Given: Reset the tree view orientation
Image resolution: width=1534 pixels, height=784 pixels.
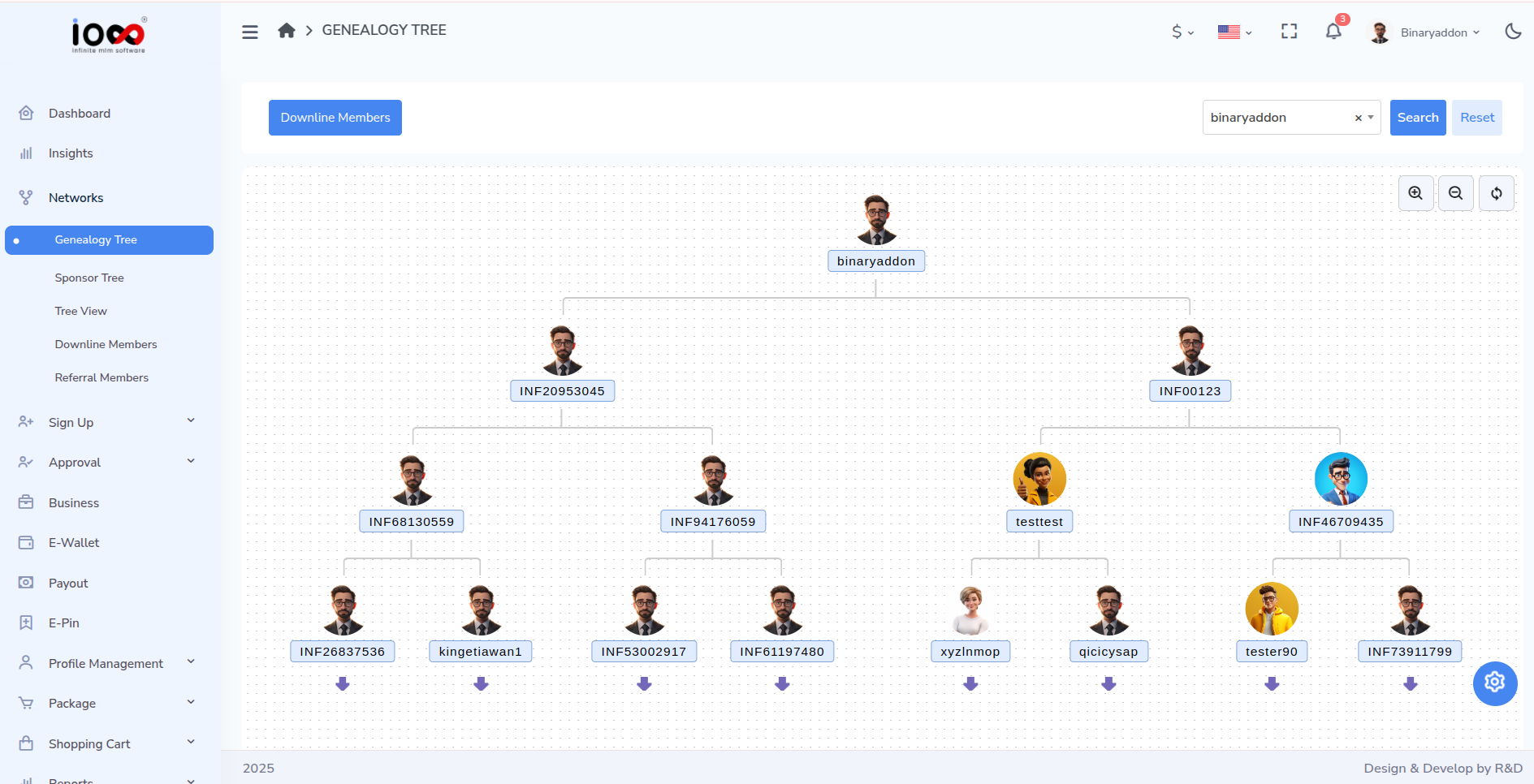Looking at the screenshot, I should tap(1496, 193).
